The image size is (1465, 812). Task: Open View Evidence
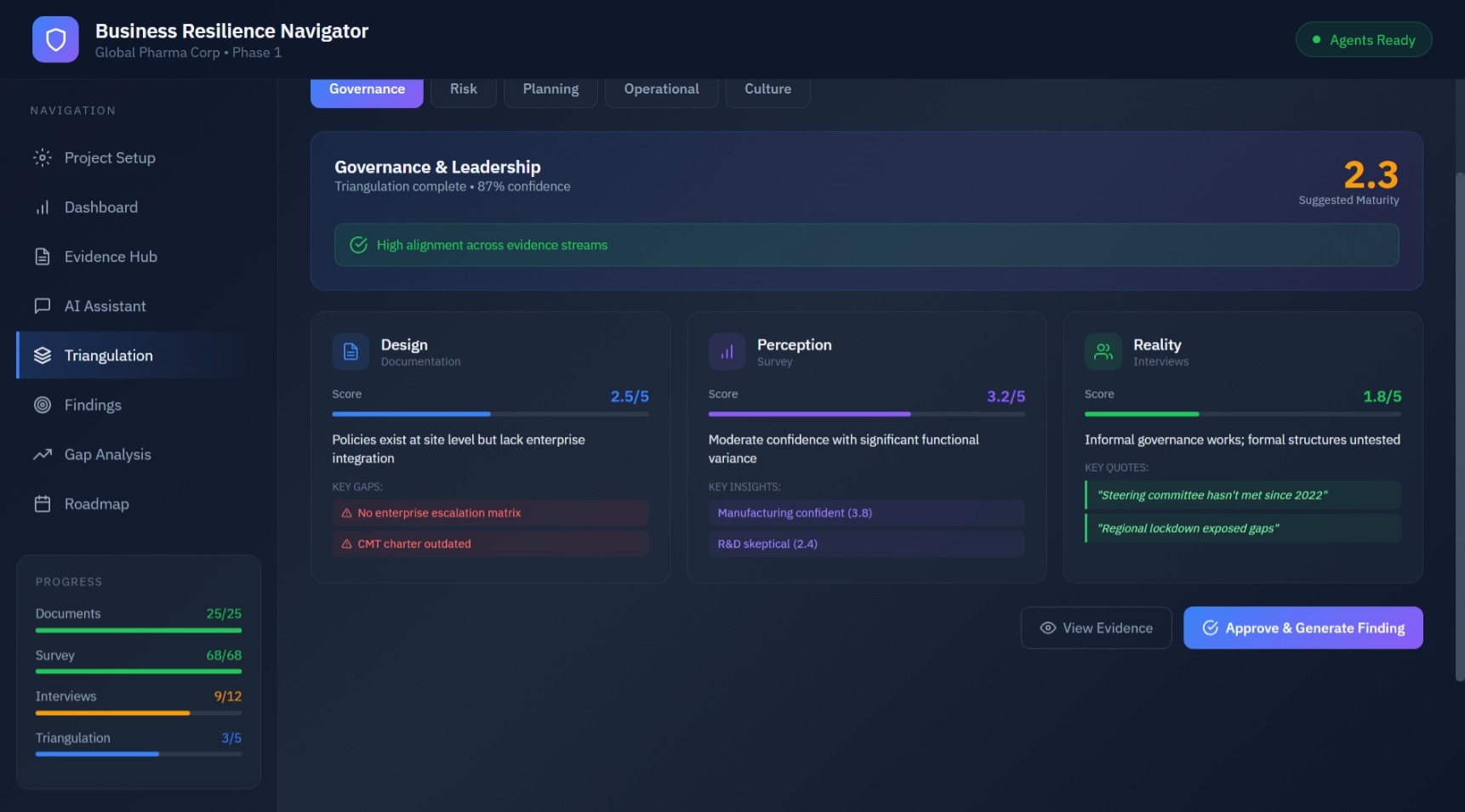[1096, 627]
